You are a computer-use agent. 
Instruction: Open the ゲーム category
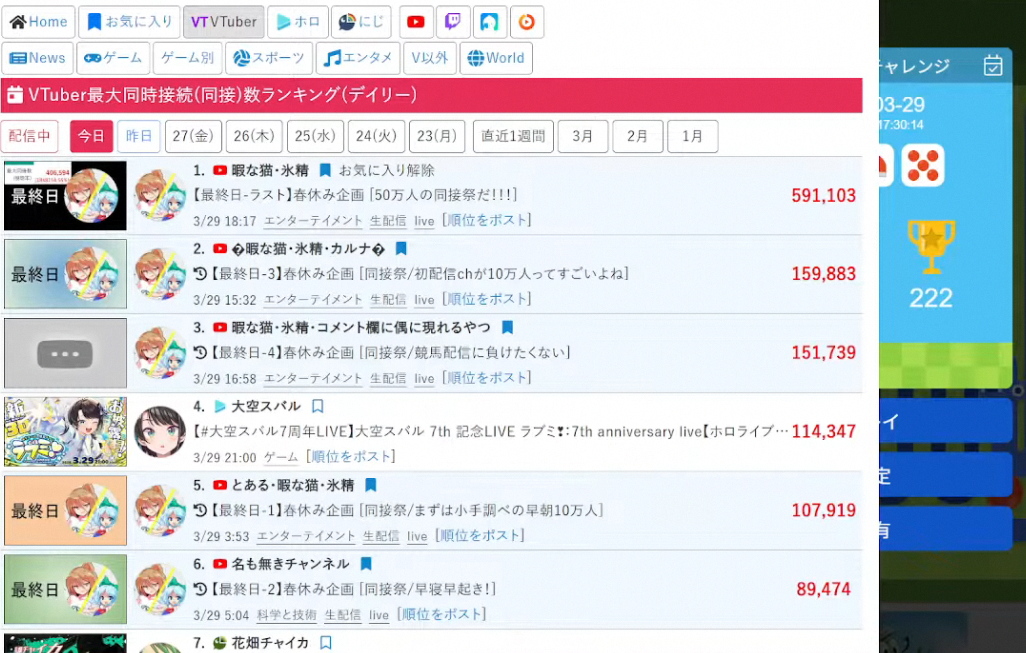113,58
